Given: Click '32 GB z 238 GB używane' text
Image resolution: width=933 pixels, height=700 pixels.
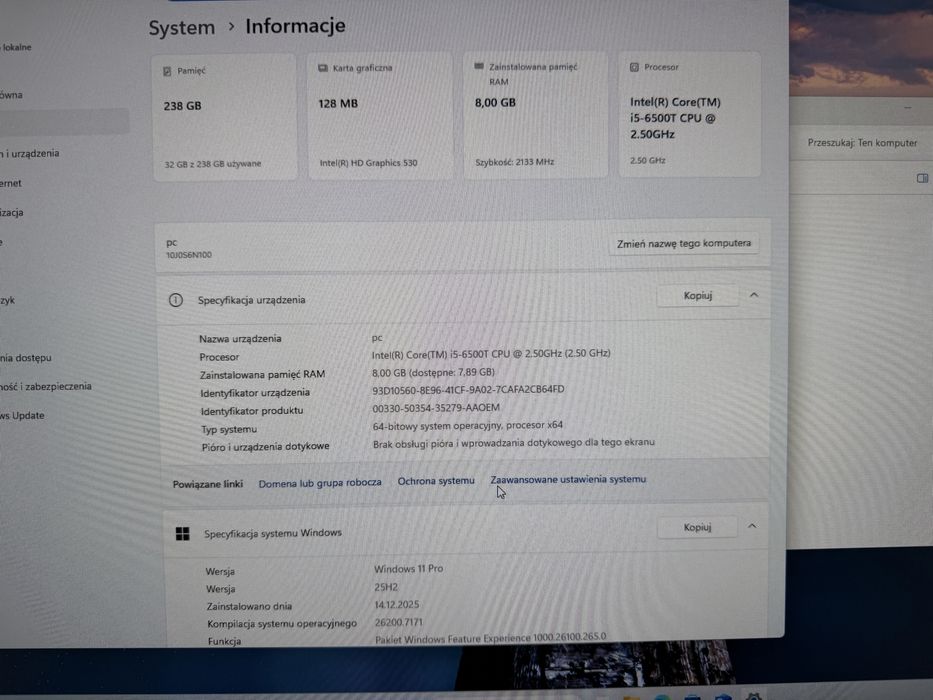Looking at the screenshot, I should click(212, 164).
